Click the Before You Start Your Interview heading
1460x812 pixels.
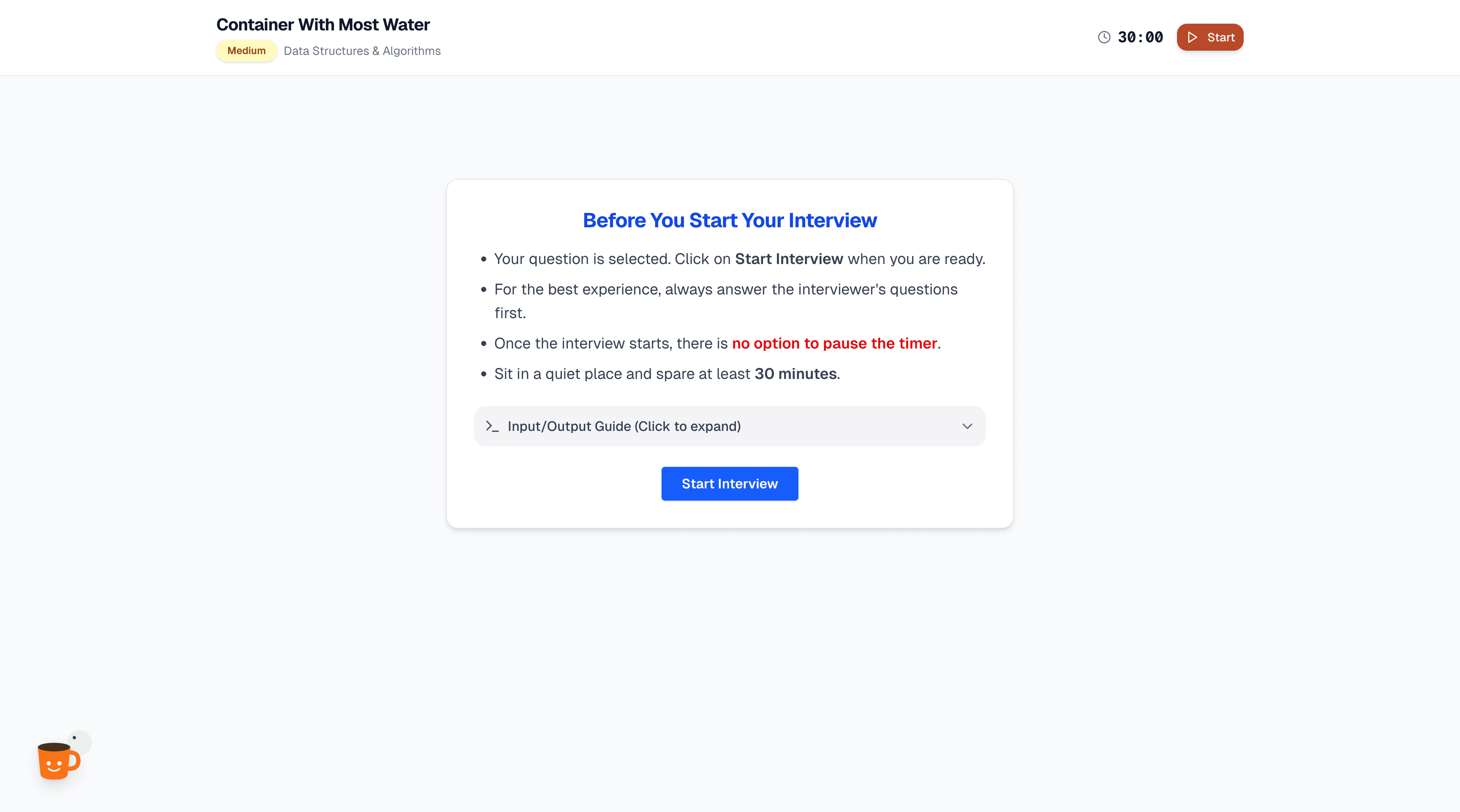pyautogui.click(x=730, y=220)
